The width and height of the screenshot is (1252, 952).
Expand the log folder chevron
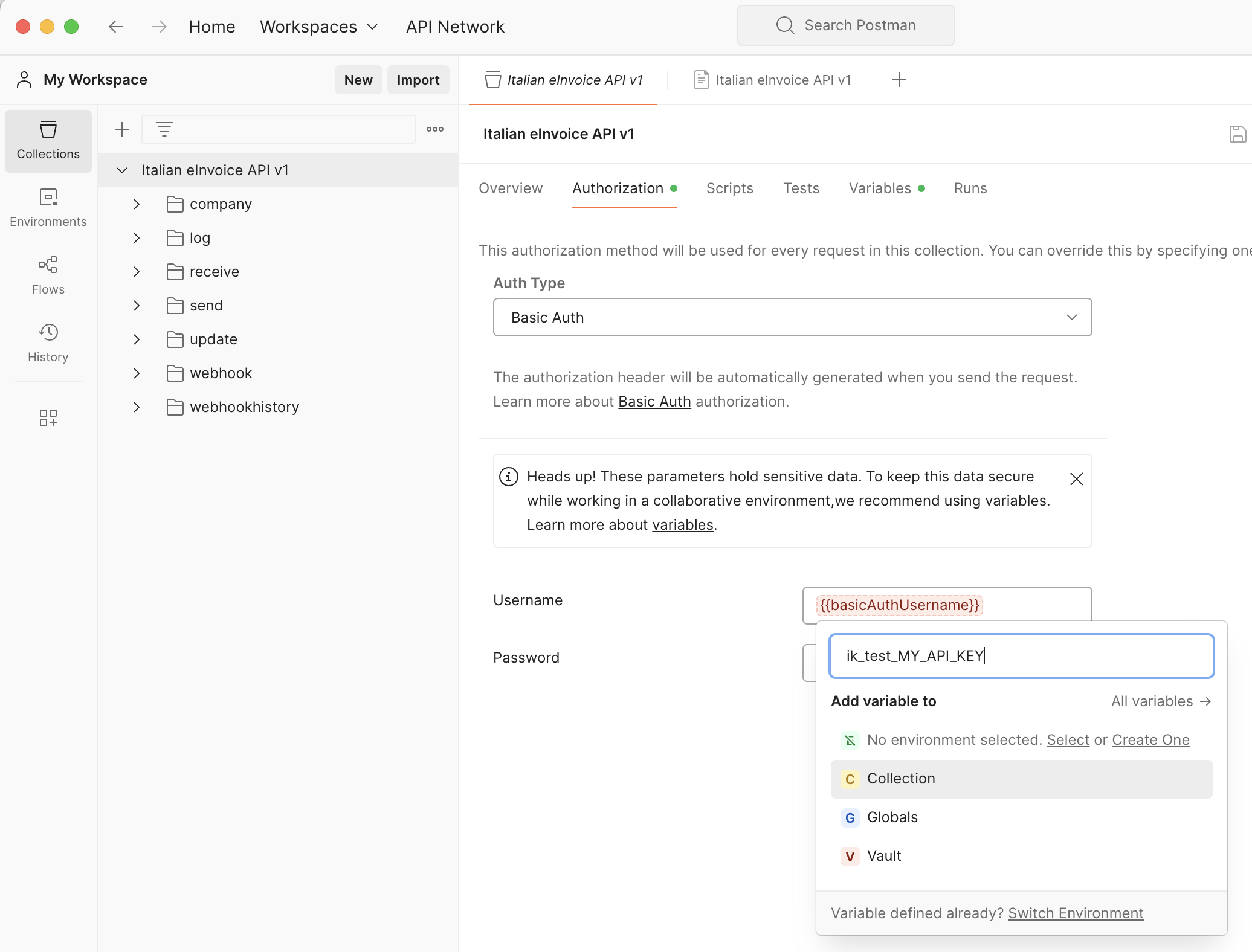point(137,238)
